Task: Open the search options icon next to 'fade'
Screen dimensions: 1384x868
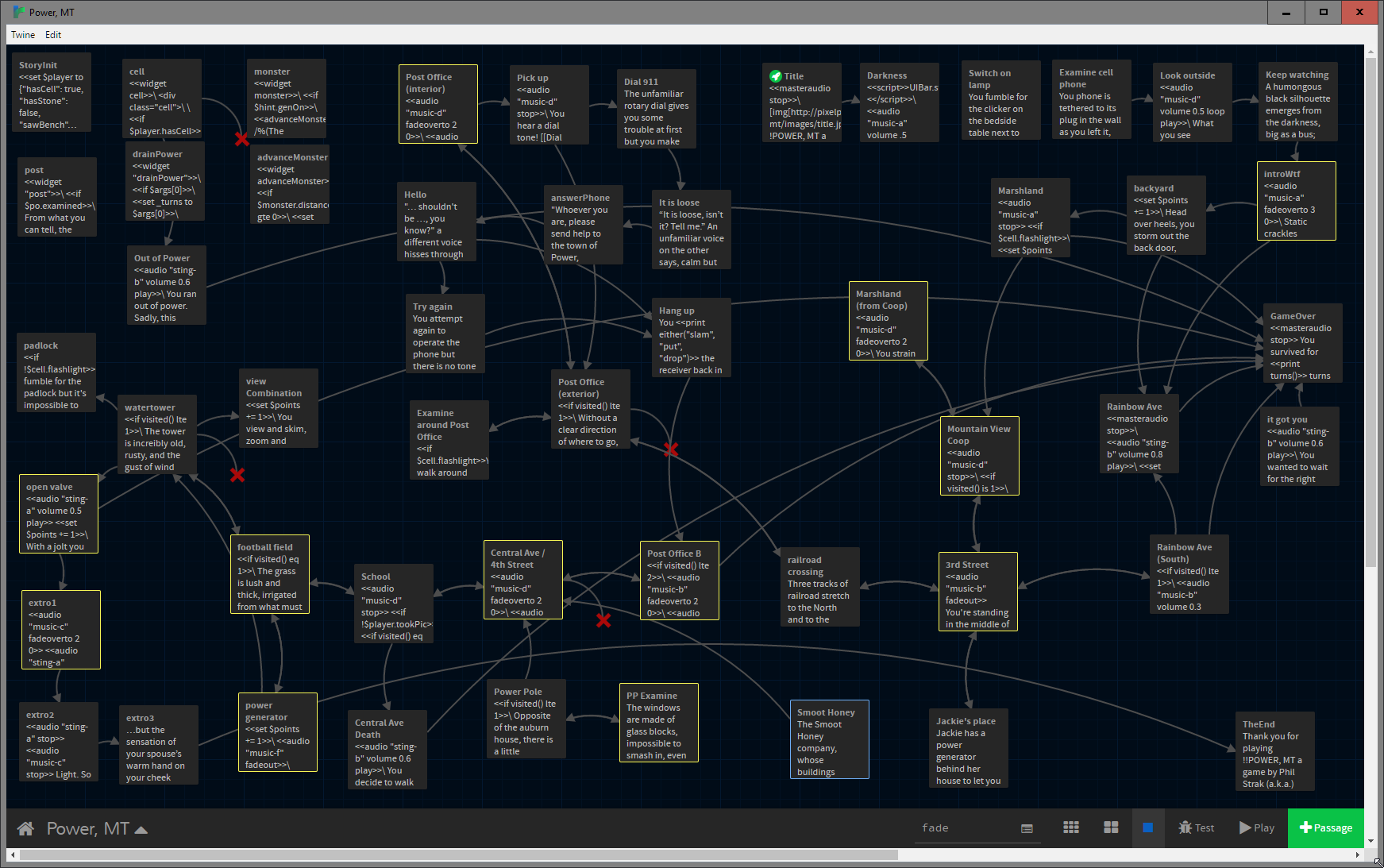Action: pyautogui.click(x=1027, y=828)
